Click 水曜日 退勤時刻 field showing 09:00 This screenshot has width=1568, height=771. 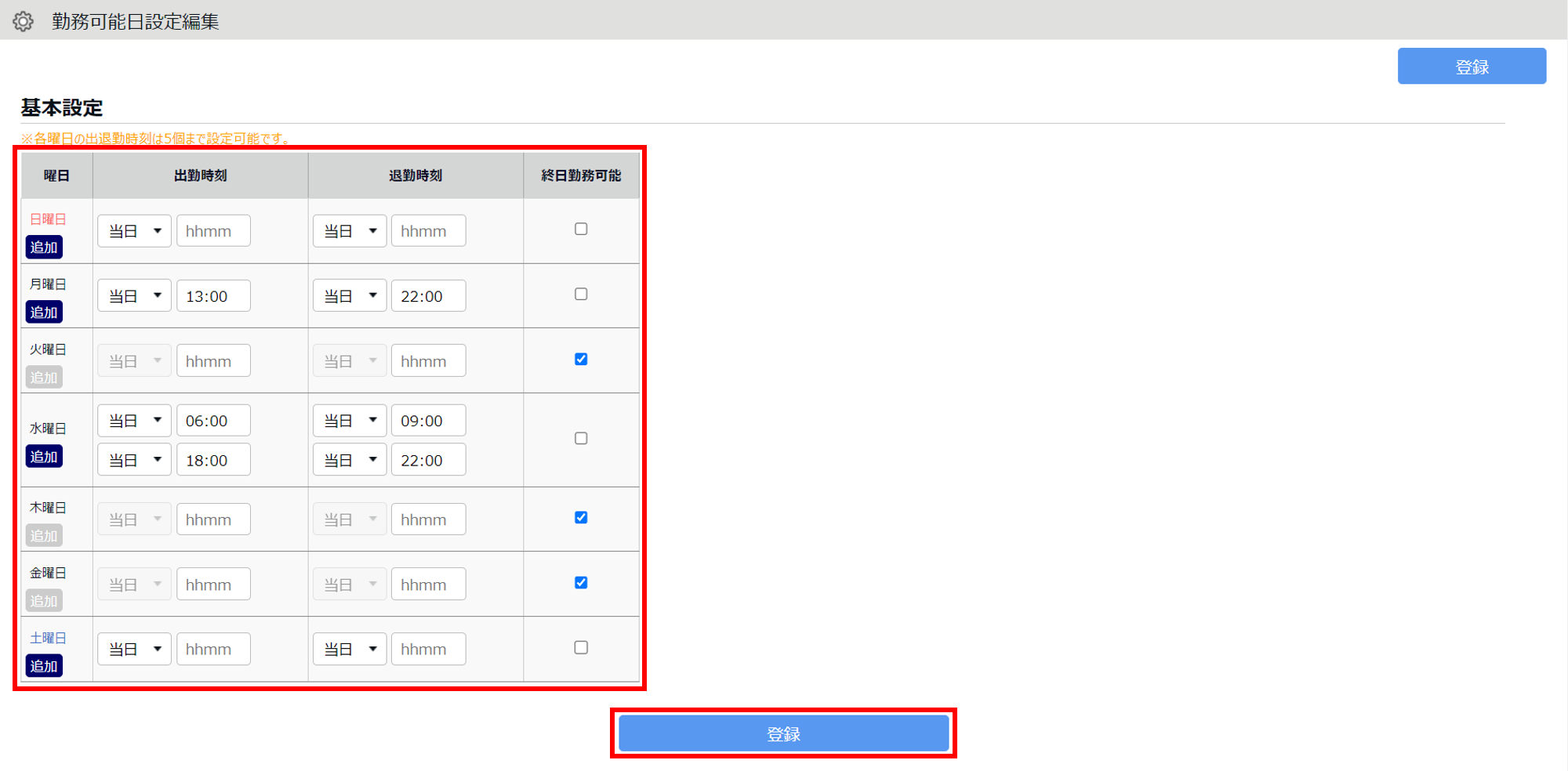[429, 421]
